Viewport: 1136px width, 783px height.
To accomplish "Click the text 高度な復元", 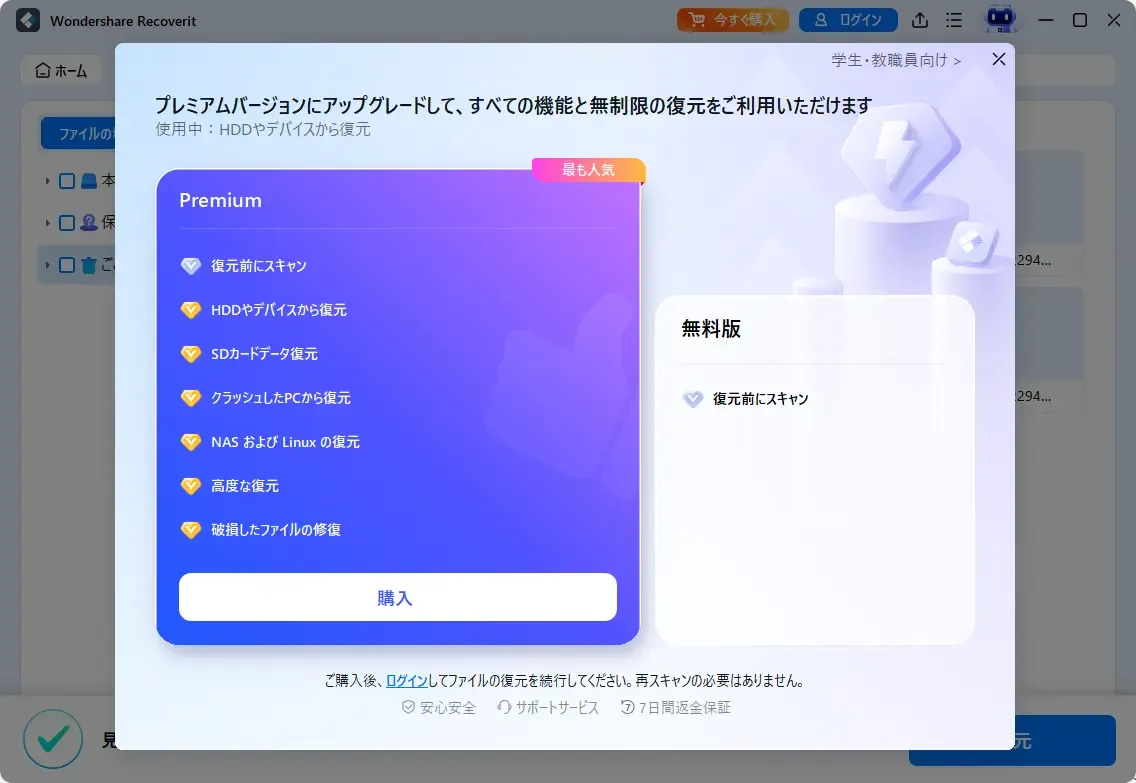I will click(244, 485).
